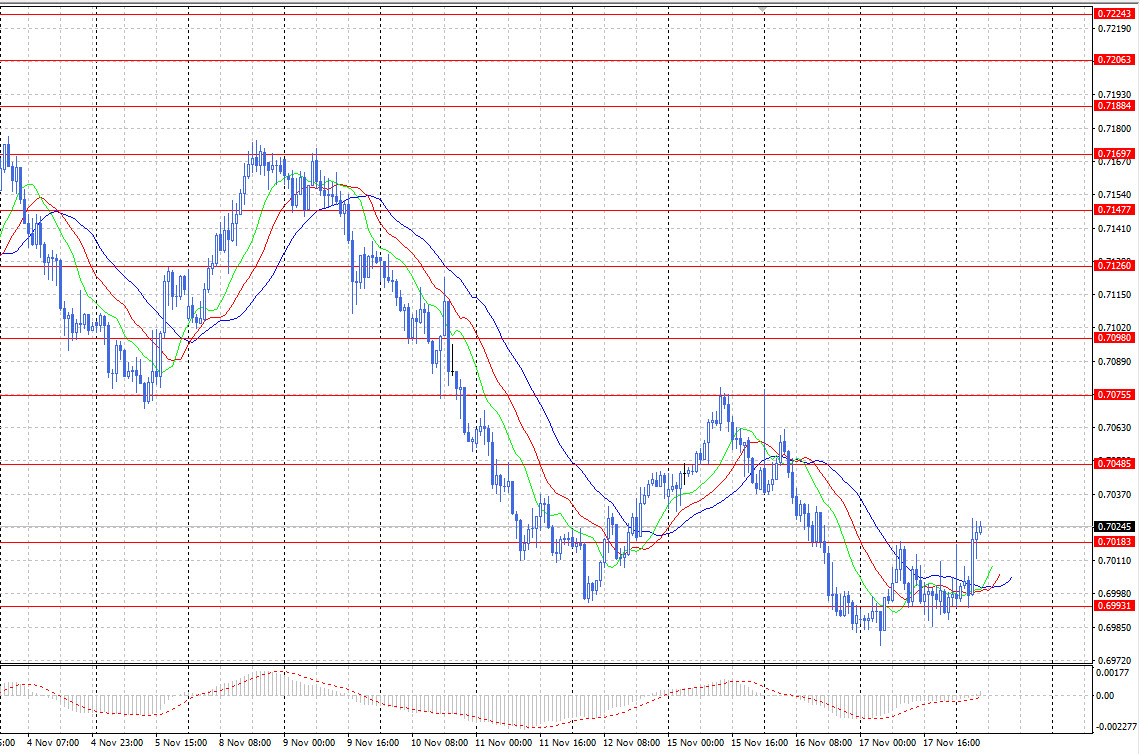1140x754 pixels.
Task: Select the red 0.70183 price label
Action: pos(1114,542)
